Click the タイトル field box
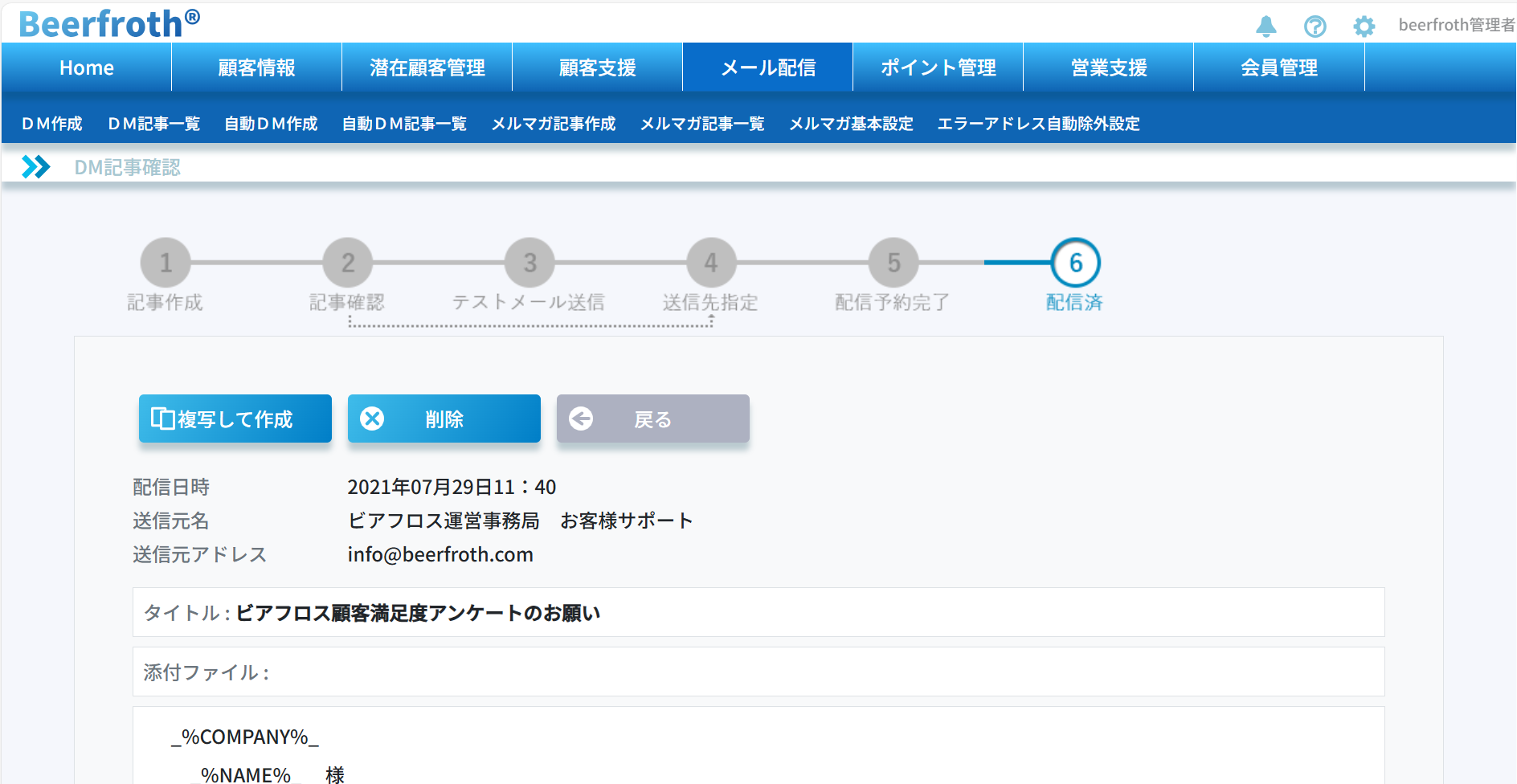 [x=758, y=612]
